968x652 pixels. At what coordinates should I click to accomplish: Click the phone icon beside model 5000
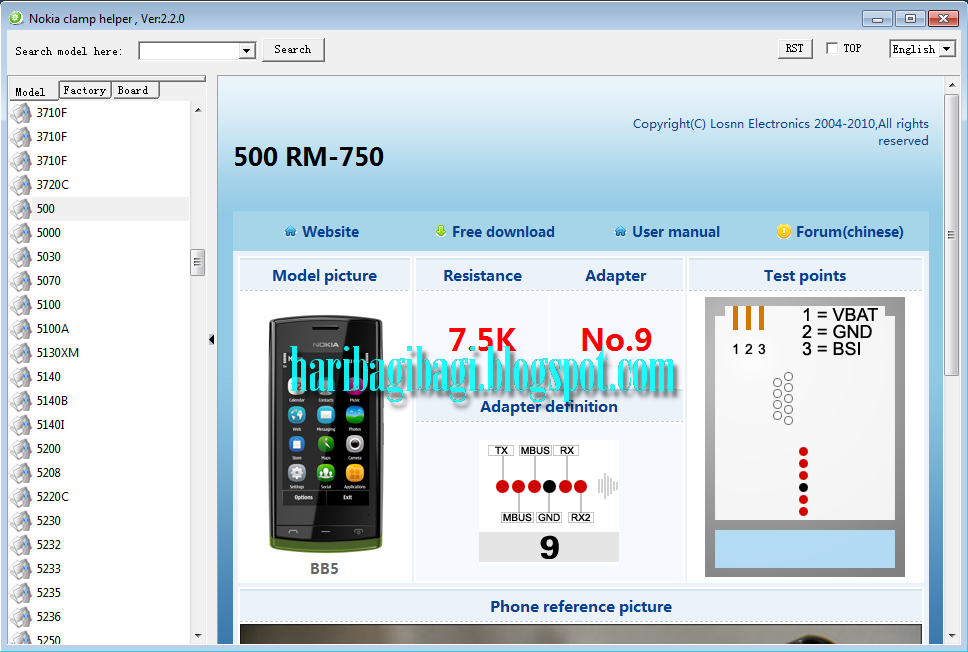coord(21,233)
